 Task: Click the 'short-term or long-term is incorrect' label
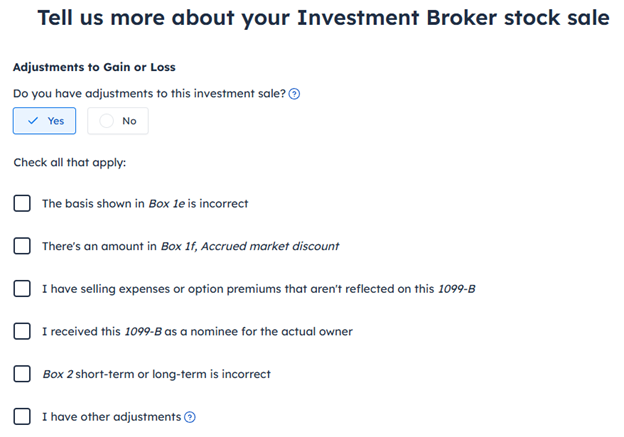click(173, 374)
